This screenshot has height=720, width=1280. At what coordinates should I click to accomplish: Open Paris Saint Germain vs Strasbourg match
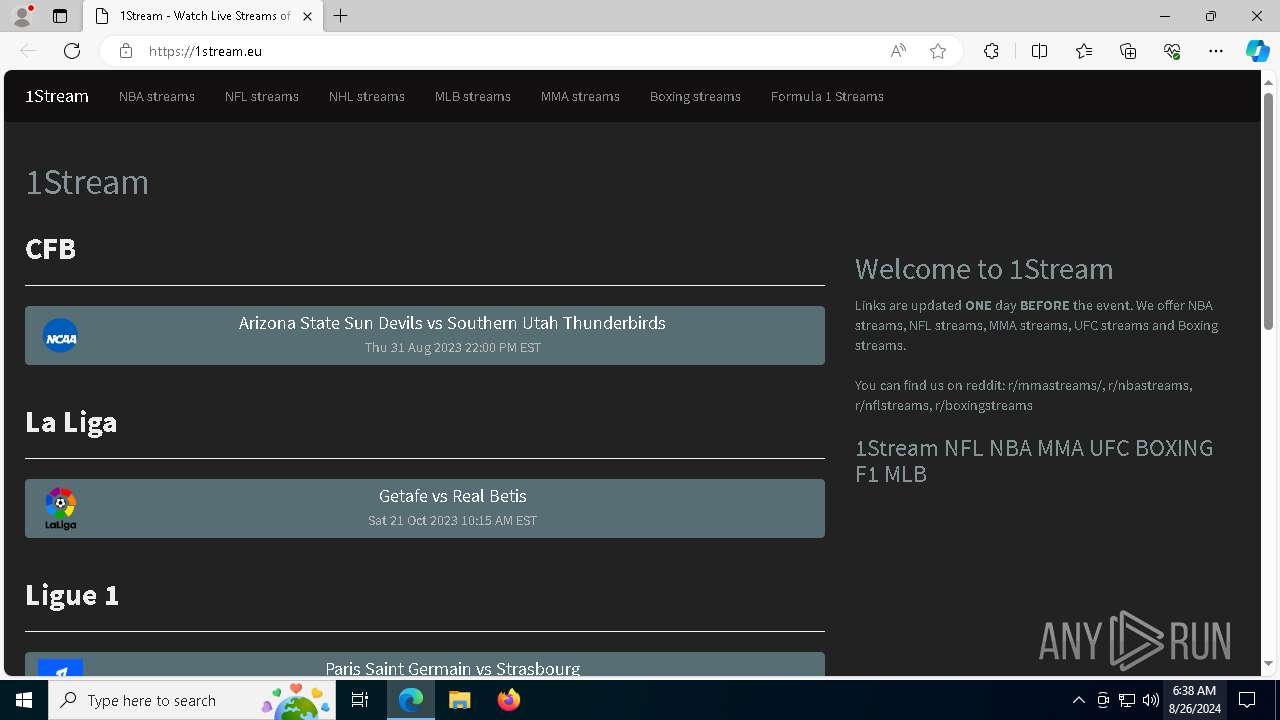pos(425,664)
